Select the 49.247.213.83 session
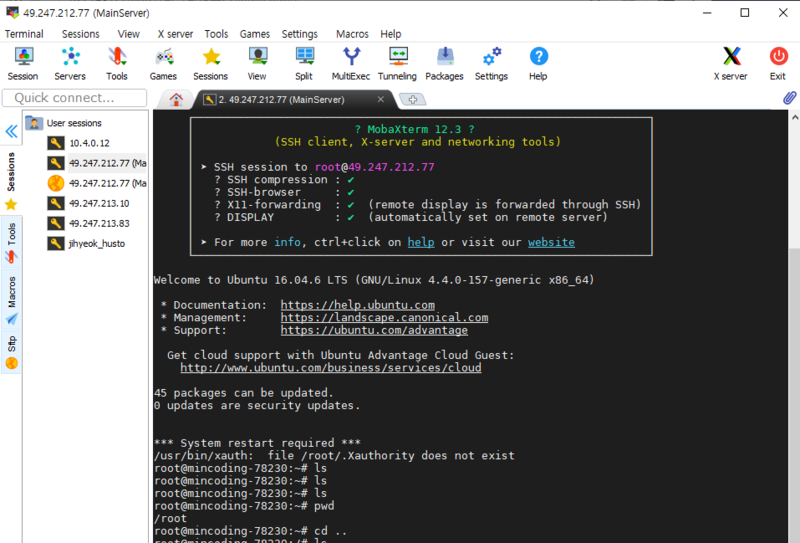This screenshot has width=800, height=543. [x=88, y=224]
